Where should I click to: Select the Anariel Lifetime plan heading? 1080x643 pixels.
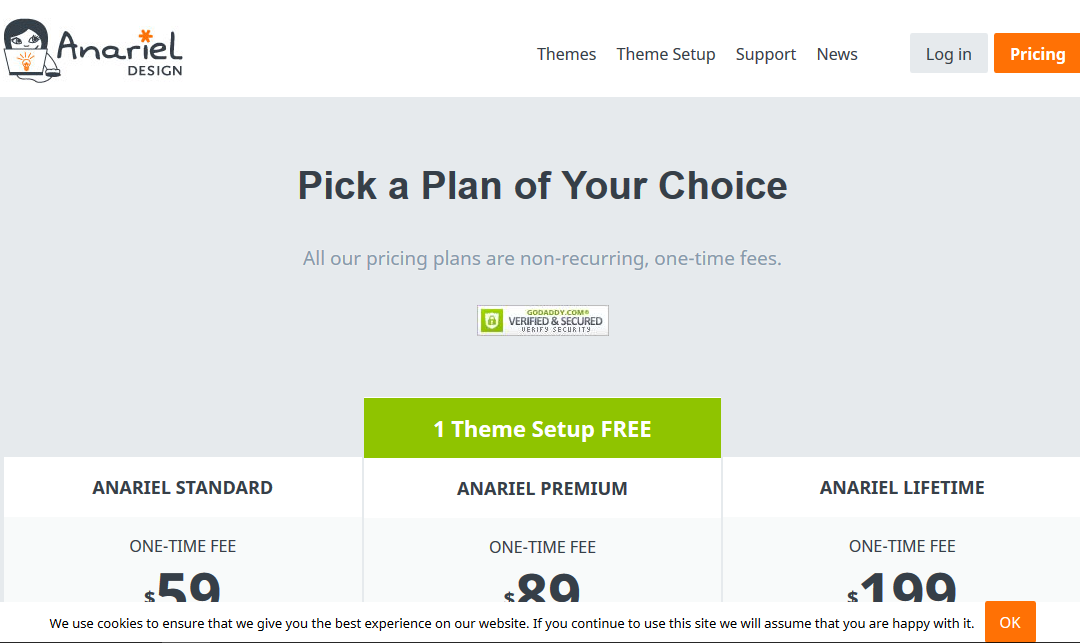902,487
